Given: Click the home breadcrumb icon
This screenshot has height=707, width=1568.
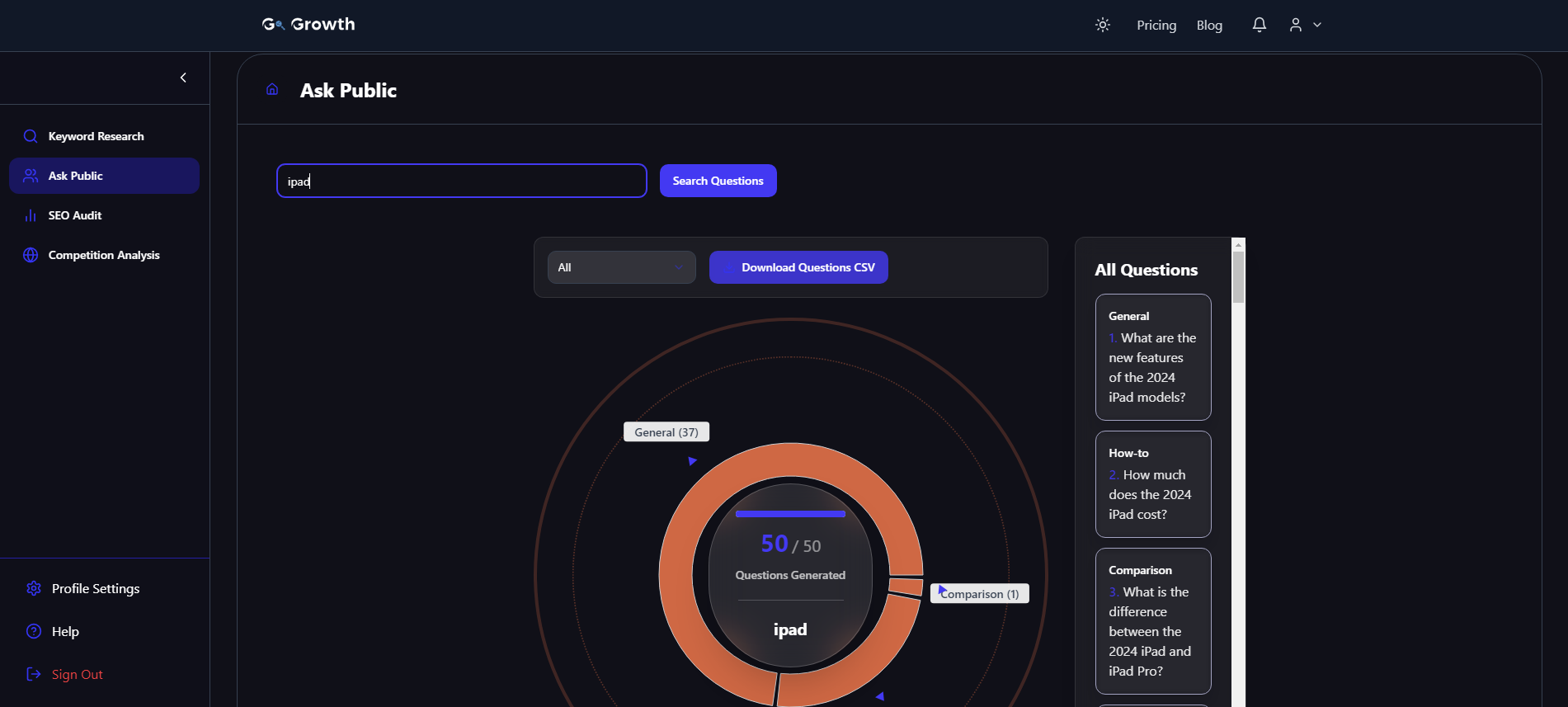Looking at the screenshot, I should [272, 89].
